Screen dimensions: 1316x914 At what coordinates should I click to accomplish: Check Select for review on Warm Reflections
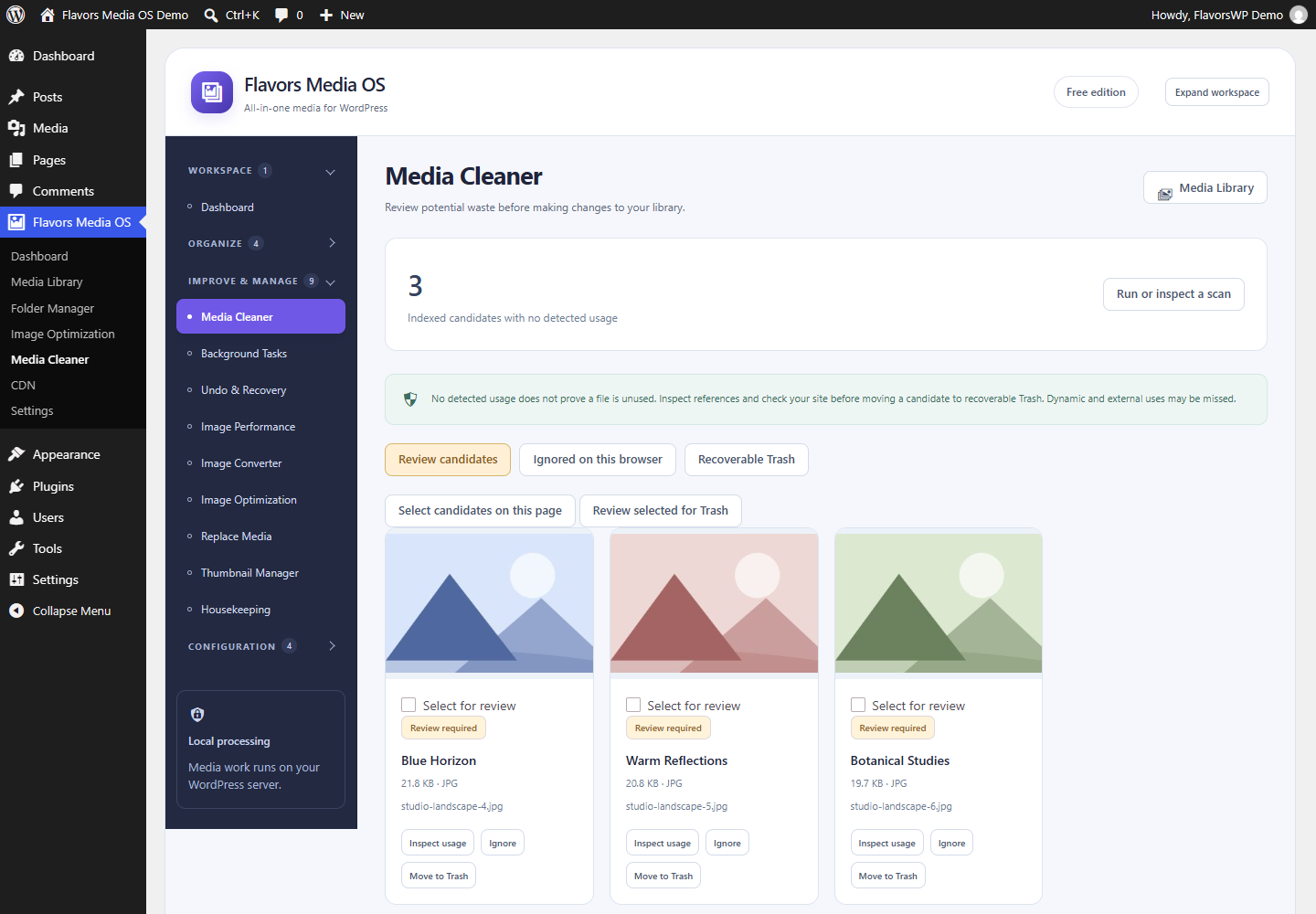click(x=633, y=705)
